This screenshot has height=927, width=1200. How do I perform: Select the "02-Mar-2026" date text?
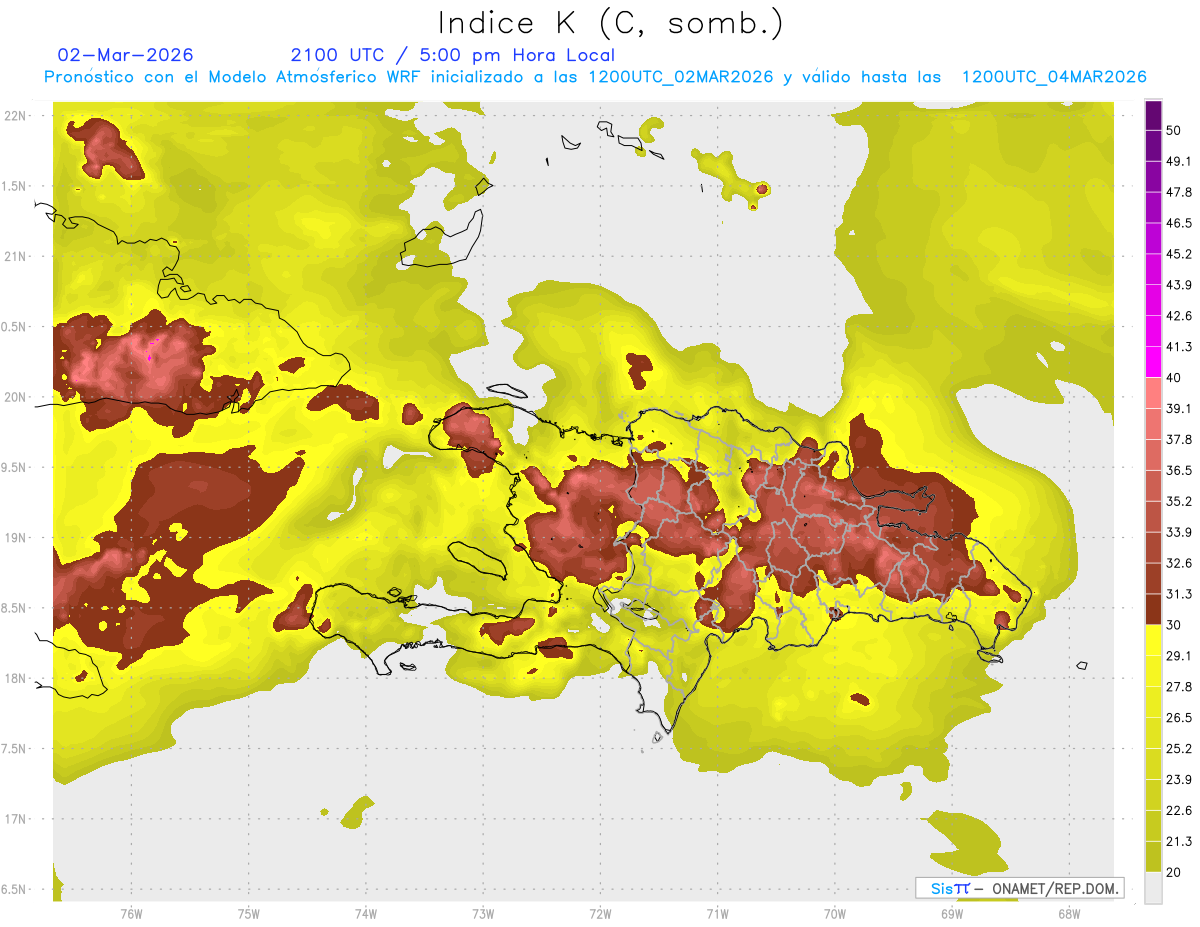coord(126,55)
